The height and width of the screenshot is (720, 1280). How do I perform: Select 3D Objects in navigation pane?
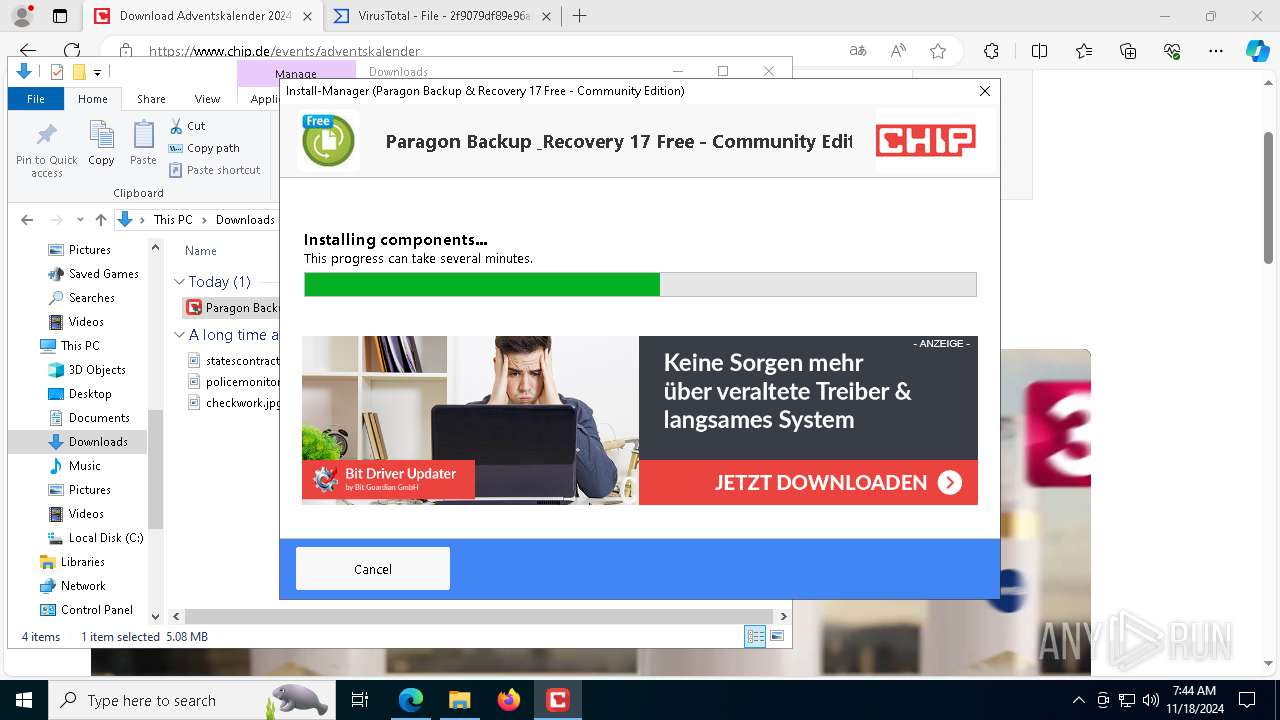[x=87, y=370]
